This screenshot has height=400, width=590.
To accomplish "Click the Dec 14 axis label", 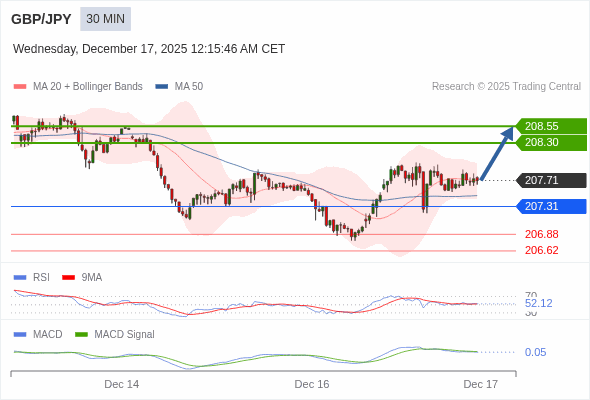I will click(x=122, y=384).
